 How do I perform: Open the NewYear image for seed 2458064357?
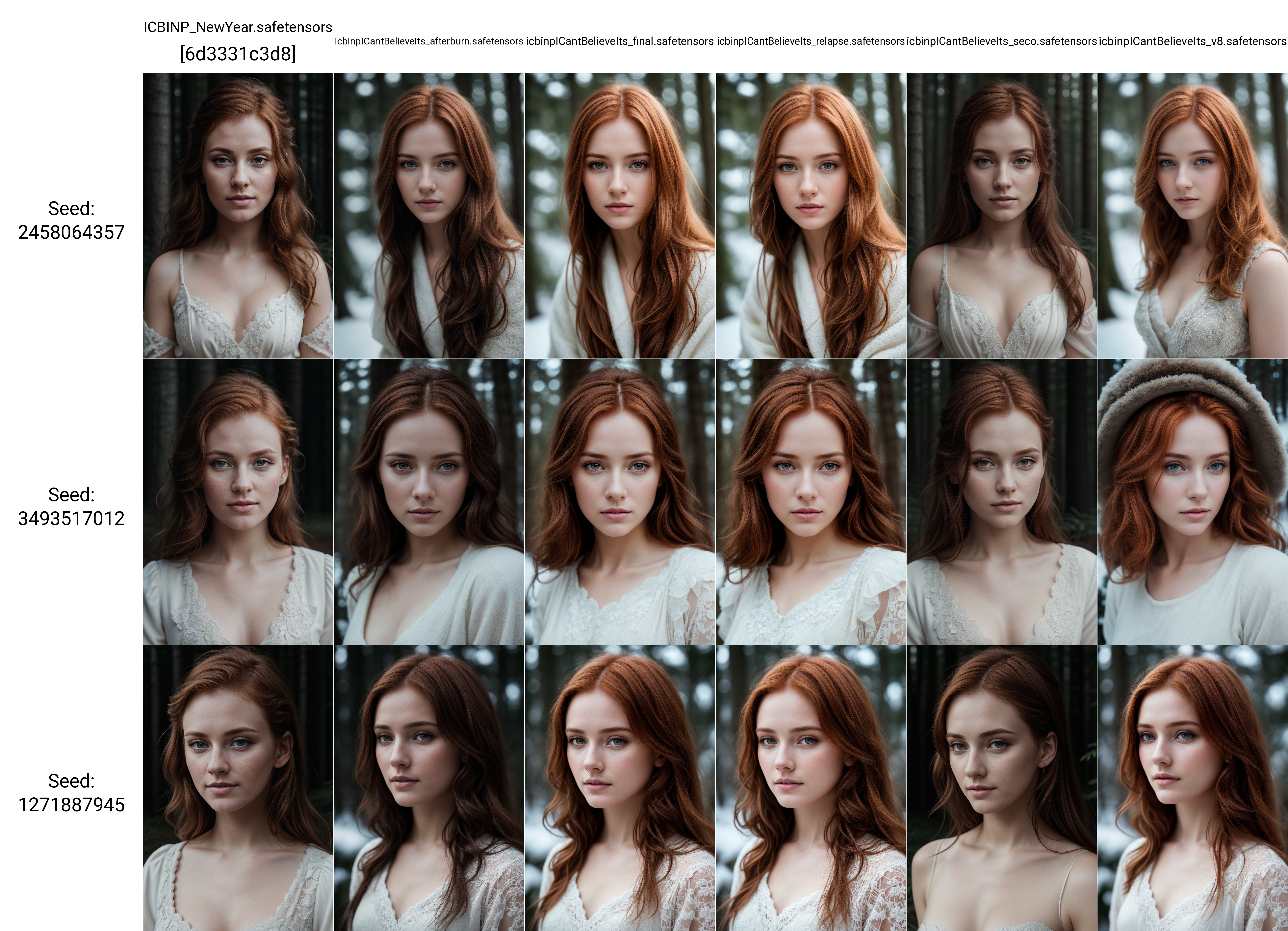tap(238, 215)
